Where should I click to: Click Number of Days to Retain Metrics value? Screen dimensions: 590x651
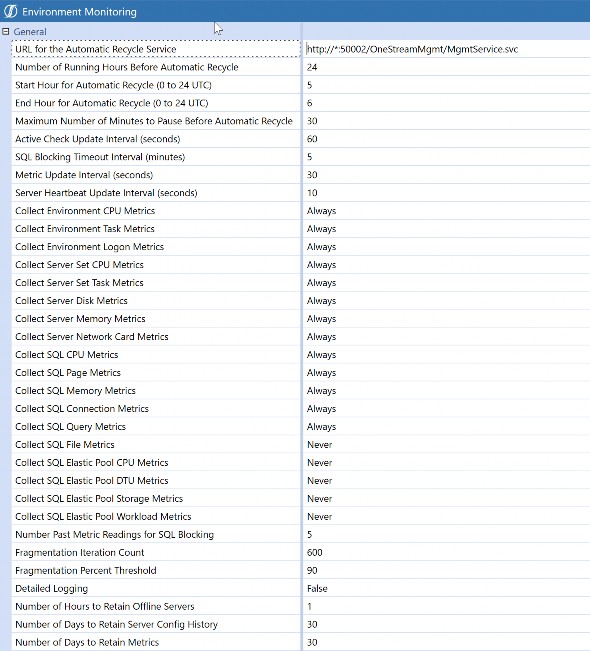pos(446,642)
